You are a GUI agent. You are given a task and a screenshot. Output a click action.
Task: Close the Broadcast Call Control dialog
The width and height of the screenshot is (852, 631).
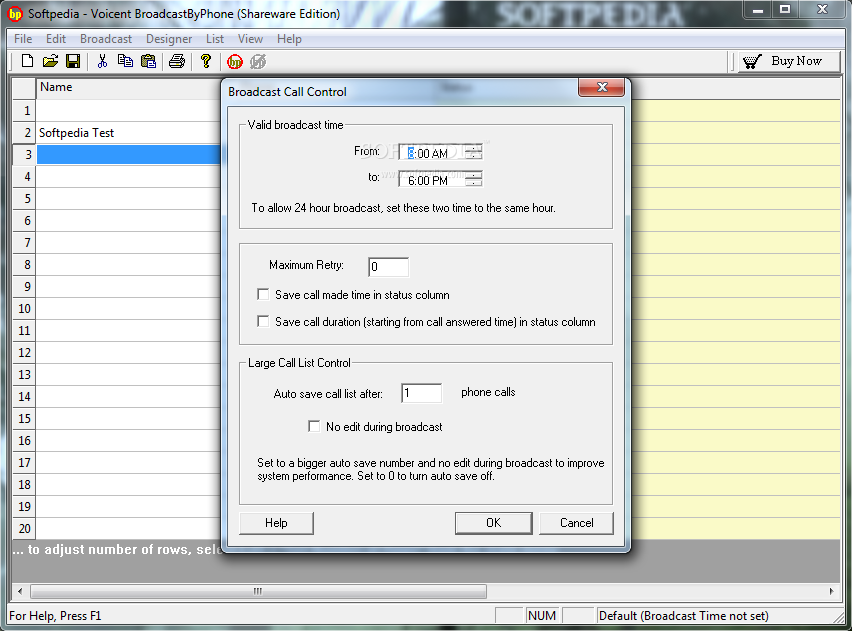coord(602,87)
